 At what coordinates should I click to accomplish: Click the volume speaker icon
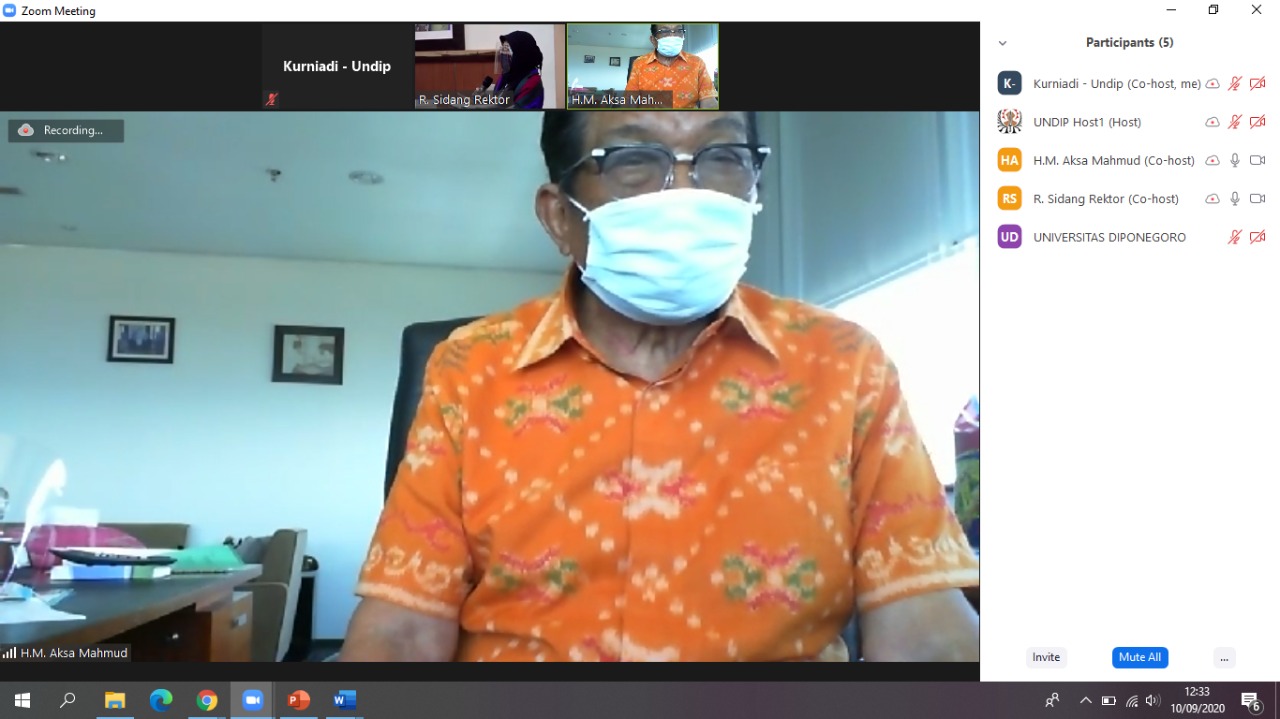(1153, 700)
